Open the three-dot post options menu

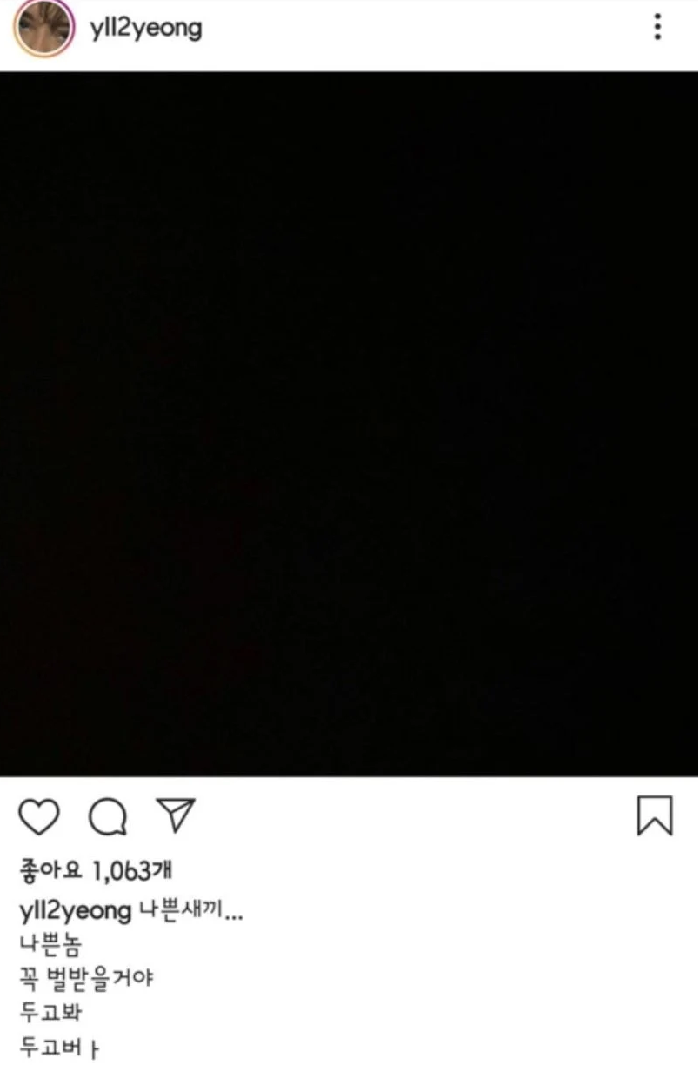[657, 27]
